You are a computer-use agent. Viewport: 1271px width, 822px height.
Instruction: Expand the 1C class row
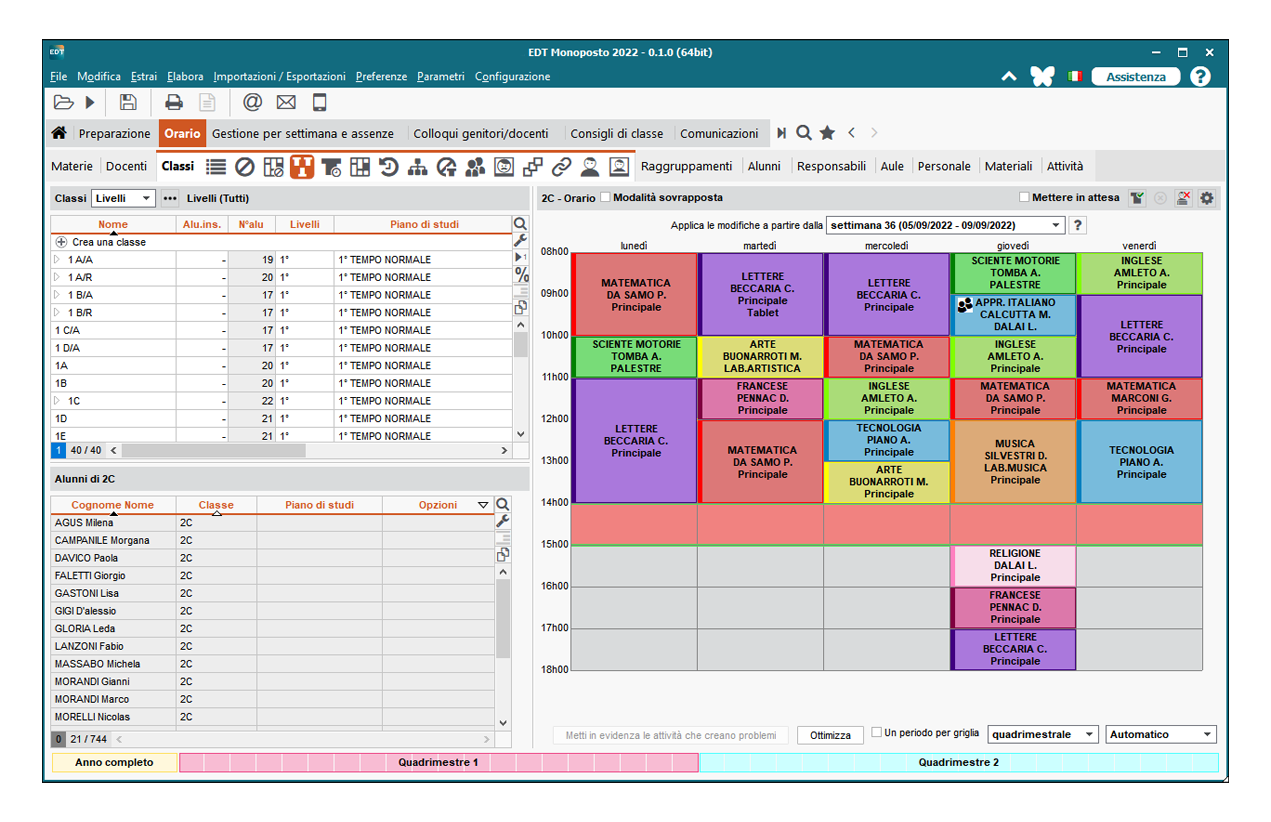click(x=58, y=401)
